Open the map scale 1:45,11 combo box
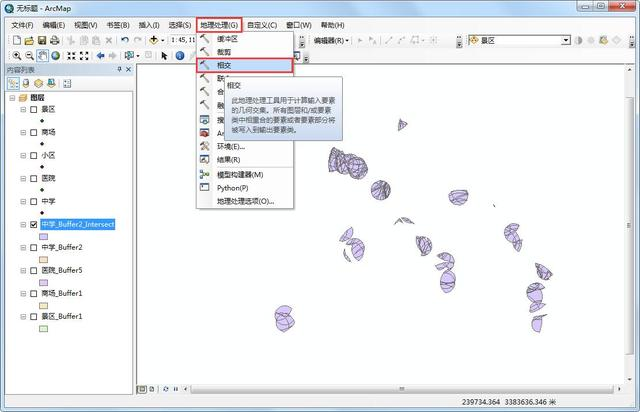This screenshot has height=412, width=640. pyautogui.click(x=183, y=40)
